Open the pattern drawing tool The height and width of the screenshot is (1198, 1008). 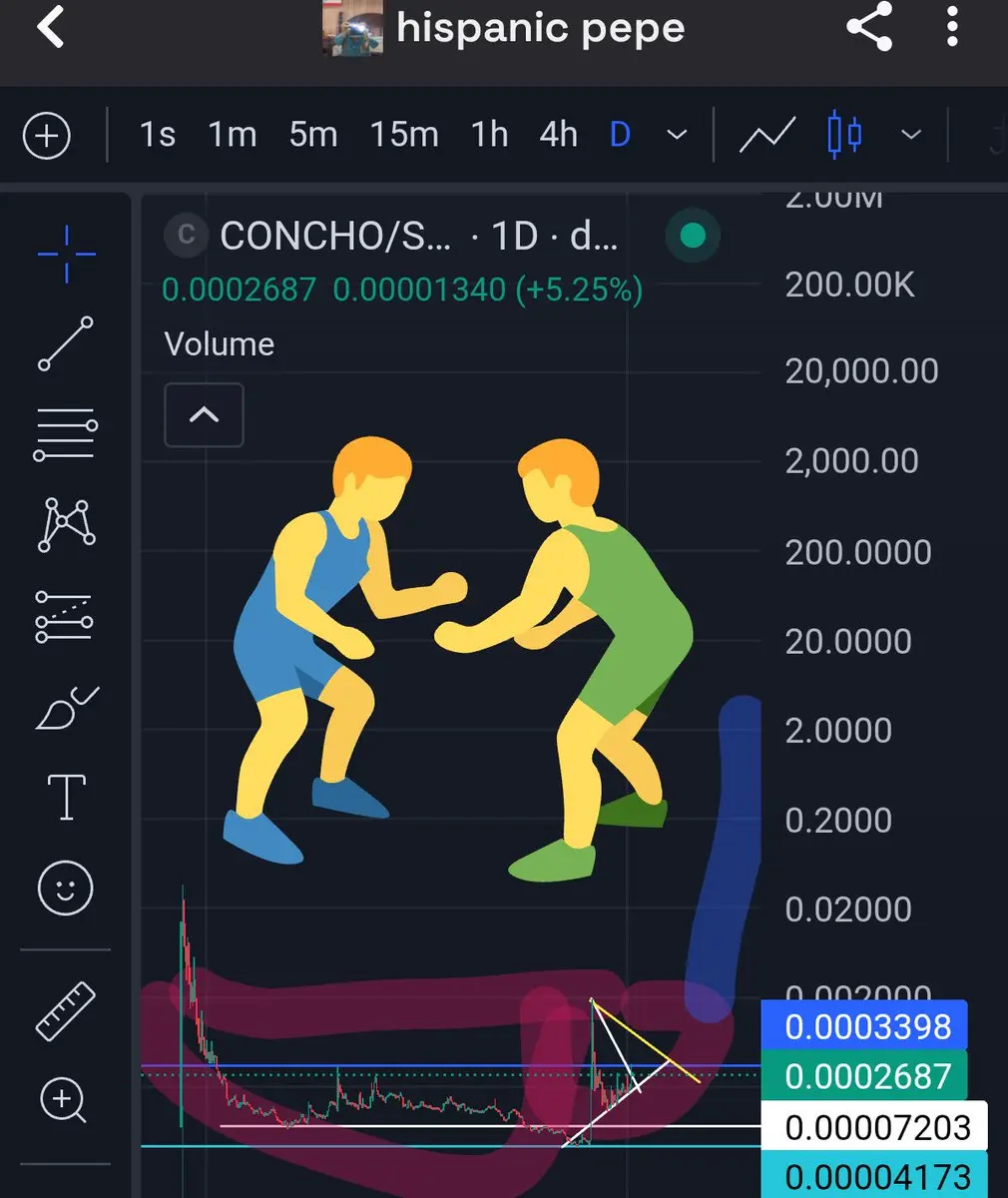click(x=66, y=525)
